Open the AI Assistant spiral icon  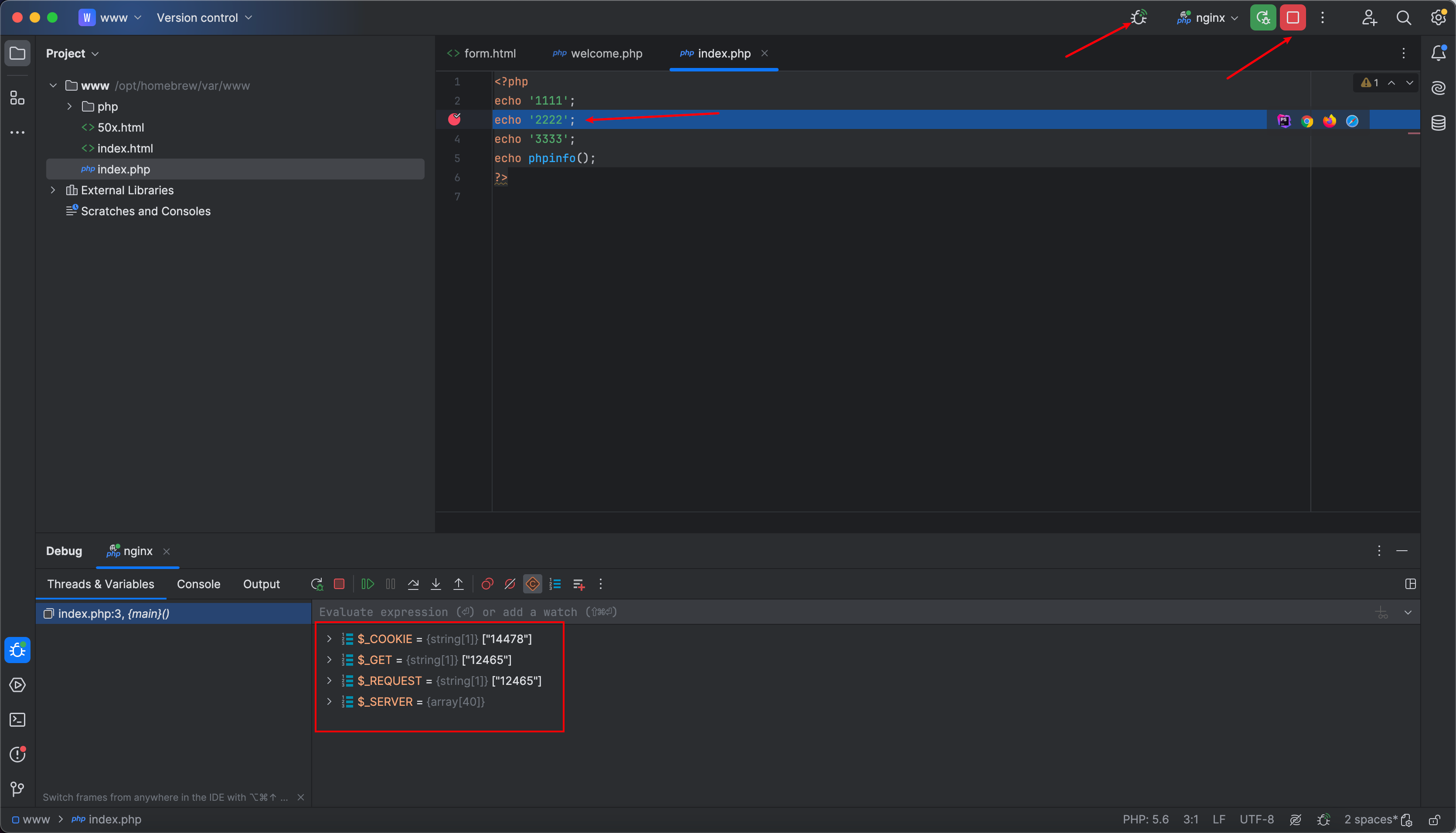[x=1439, y=88]
